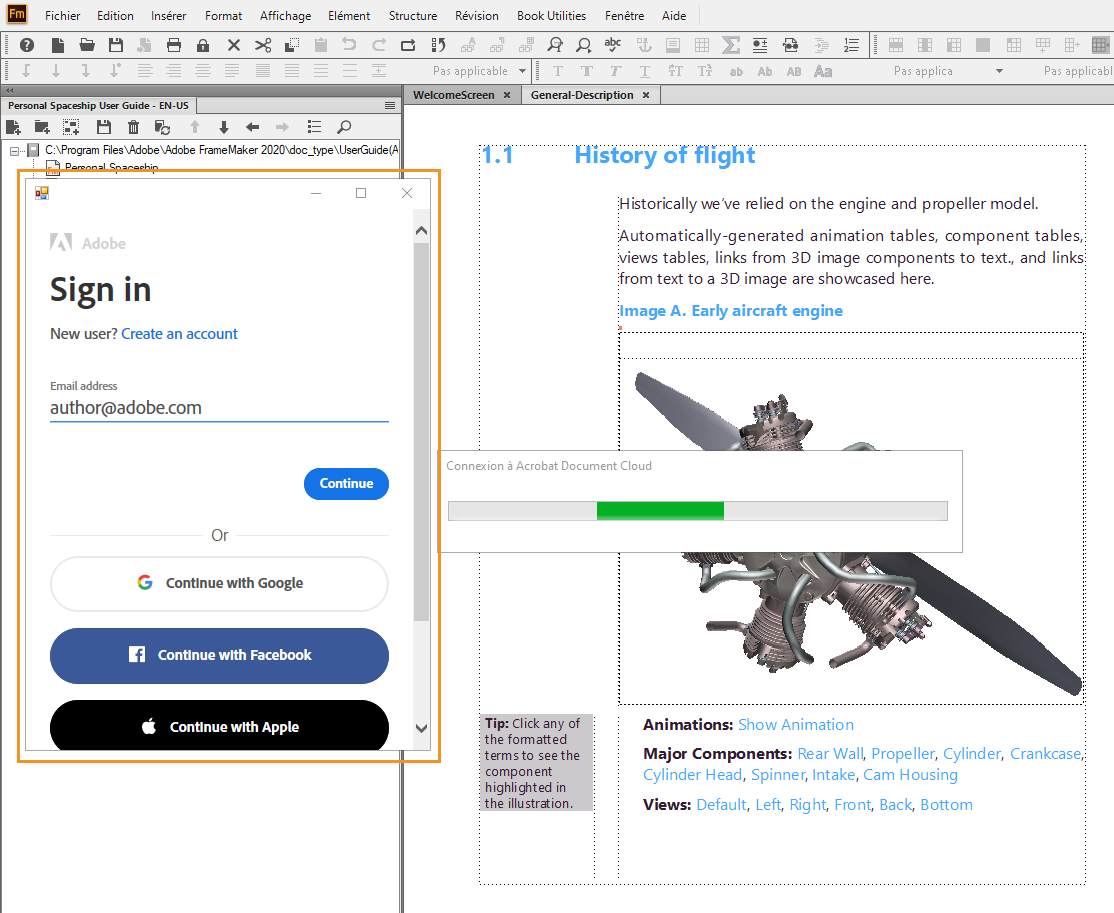
Task: Click the Create an account link
Action: click(179, 334)
